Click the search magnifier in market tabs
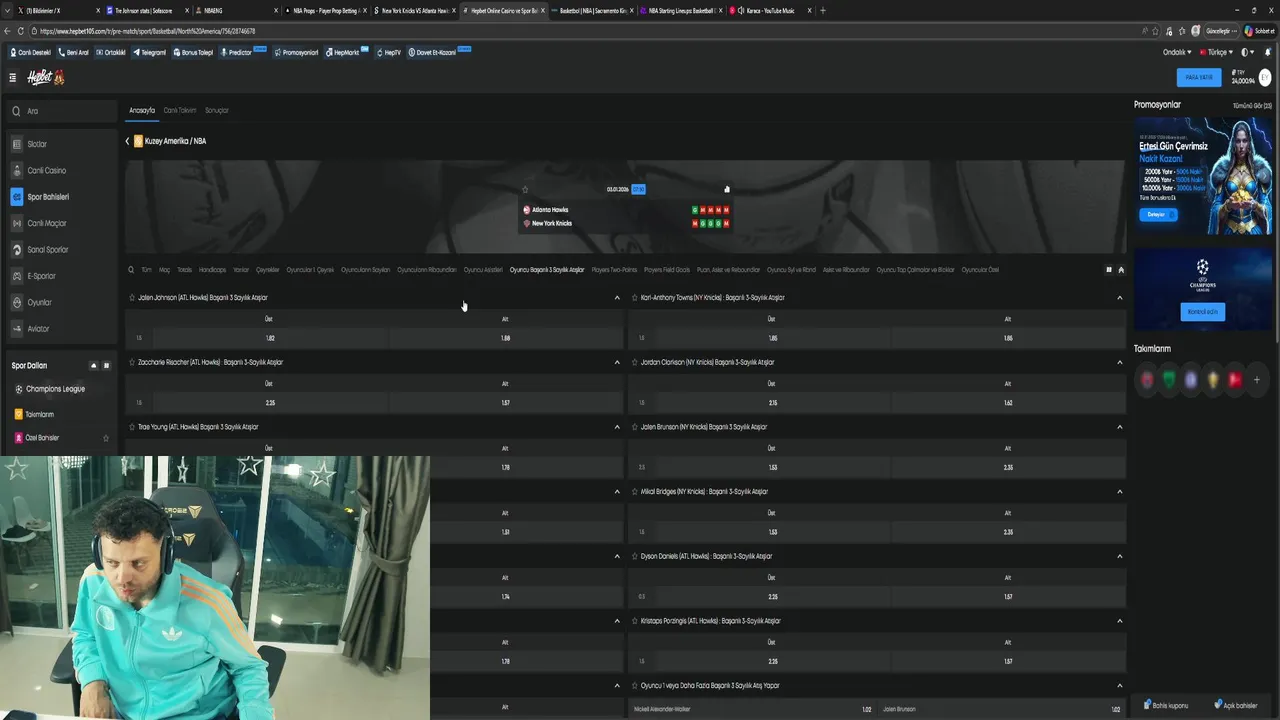Screen dimensions: 1280x720 click(x=131, y=269)
